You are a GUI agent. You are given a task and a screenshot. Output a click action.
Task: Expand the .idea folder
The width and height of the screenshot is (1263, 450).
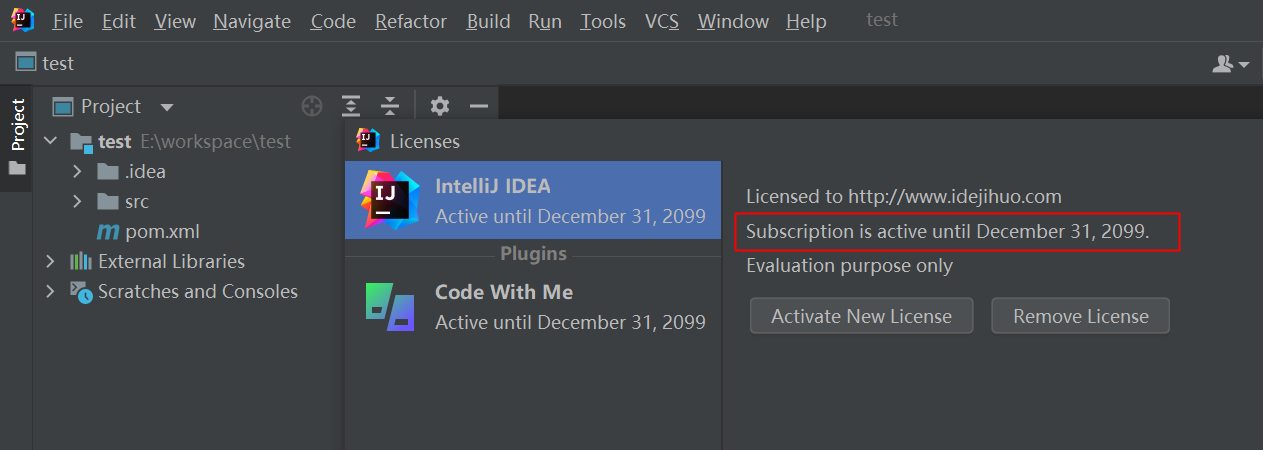pos(77,172)
